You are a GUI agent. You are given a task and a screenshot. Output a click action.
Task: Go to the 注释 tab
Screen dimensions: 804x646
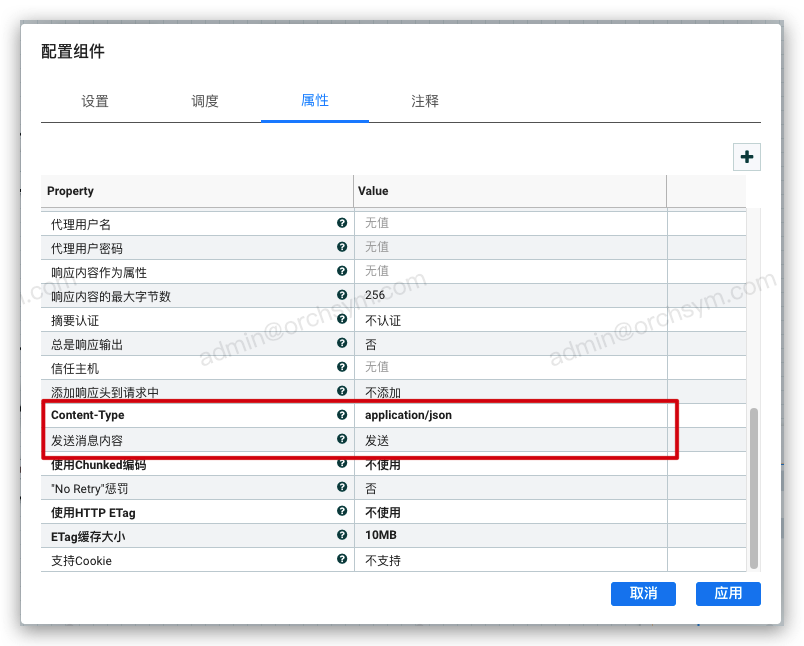pos(425,101)
